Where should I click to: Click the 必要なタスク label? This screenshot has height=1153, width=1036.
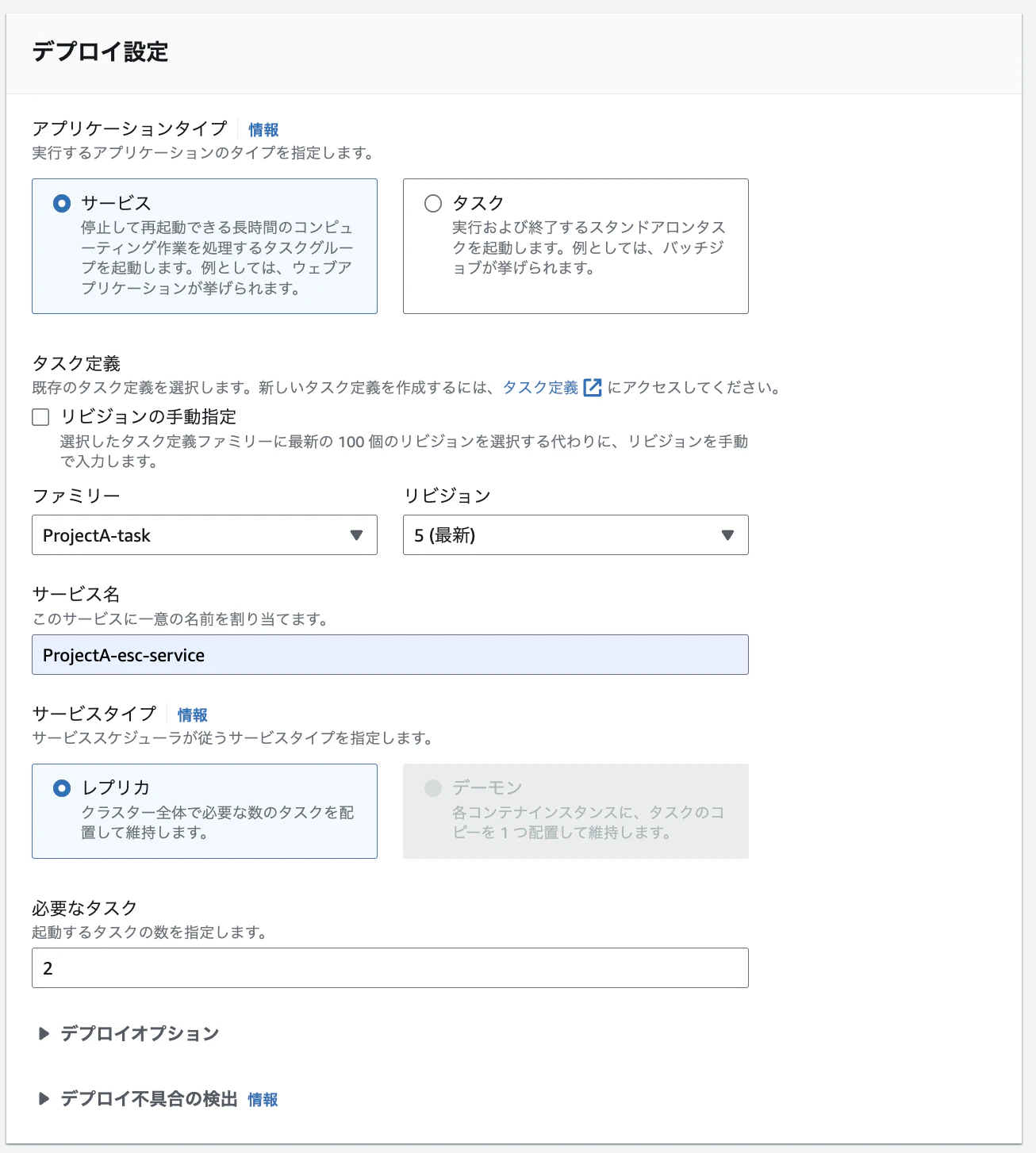tap(85, 909)
